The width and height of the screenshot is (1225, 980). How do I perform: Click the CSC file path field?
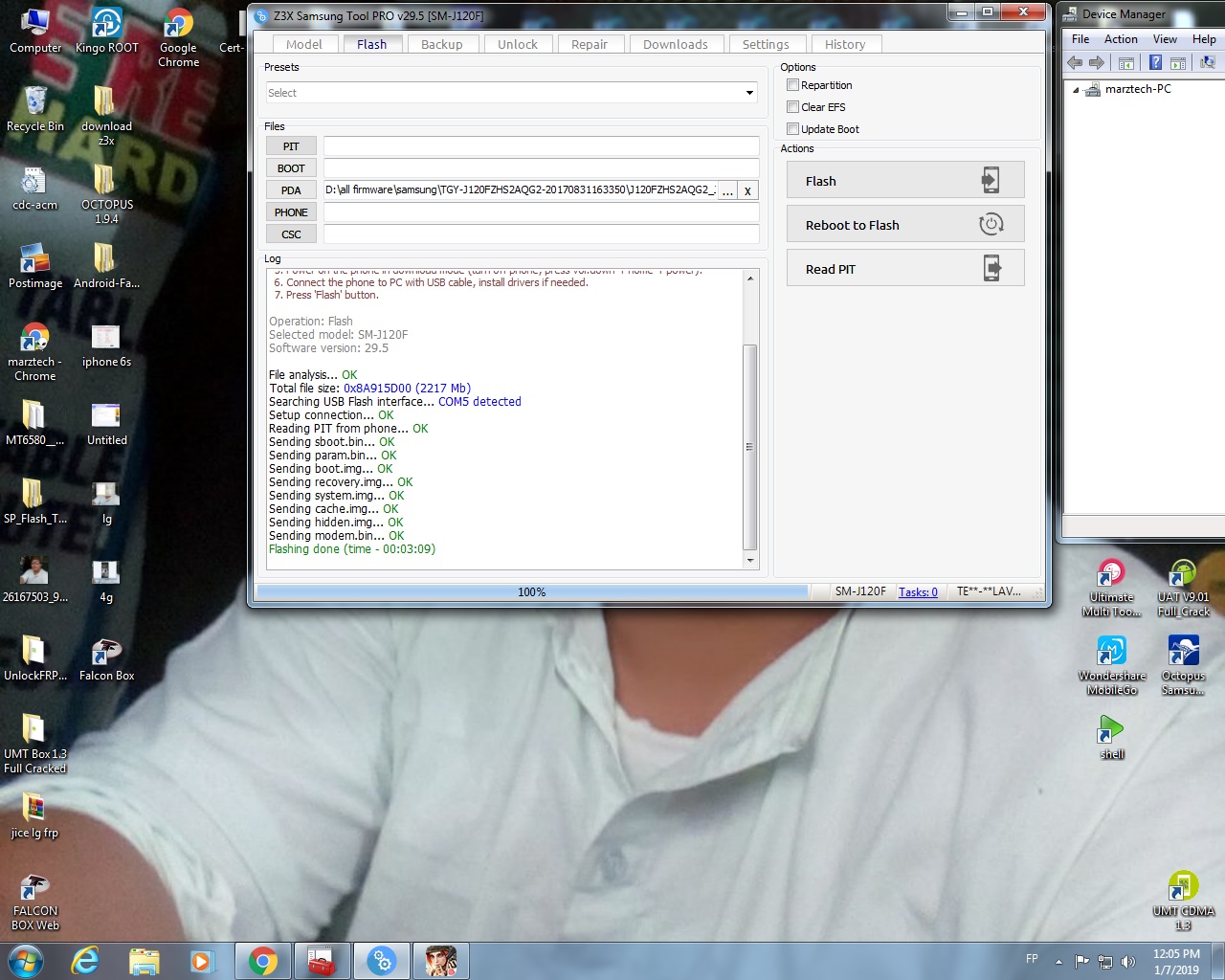(541, 234)
